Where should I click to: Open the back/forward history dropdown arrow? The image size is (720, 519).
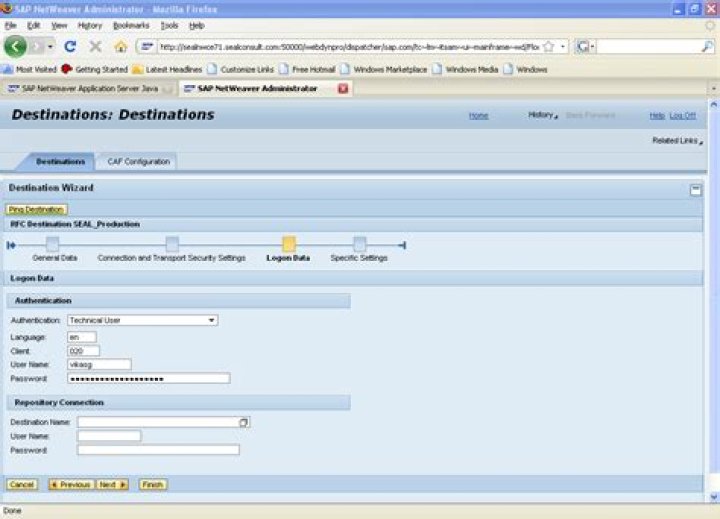point(50,46)
